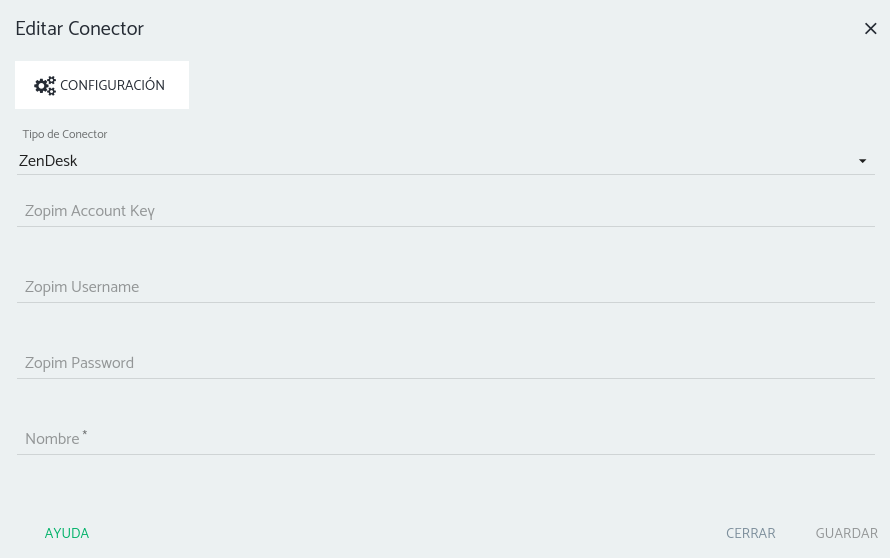Click the asterisk next to Nombre
890x558 pixels.
(x=85, y=433)
